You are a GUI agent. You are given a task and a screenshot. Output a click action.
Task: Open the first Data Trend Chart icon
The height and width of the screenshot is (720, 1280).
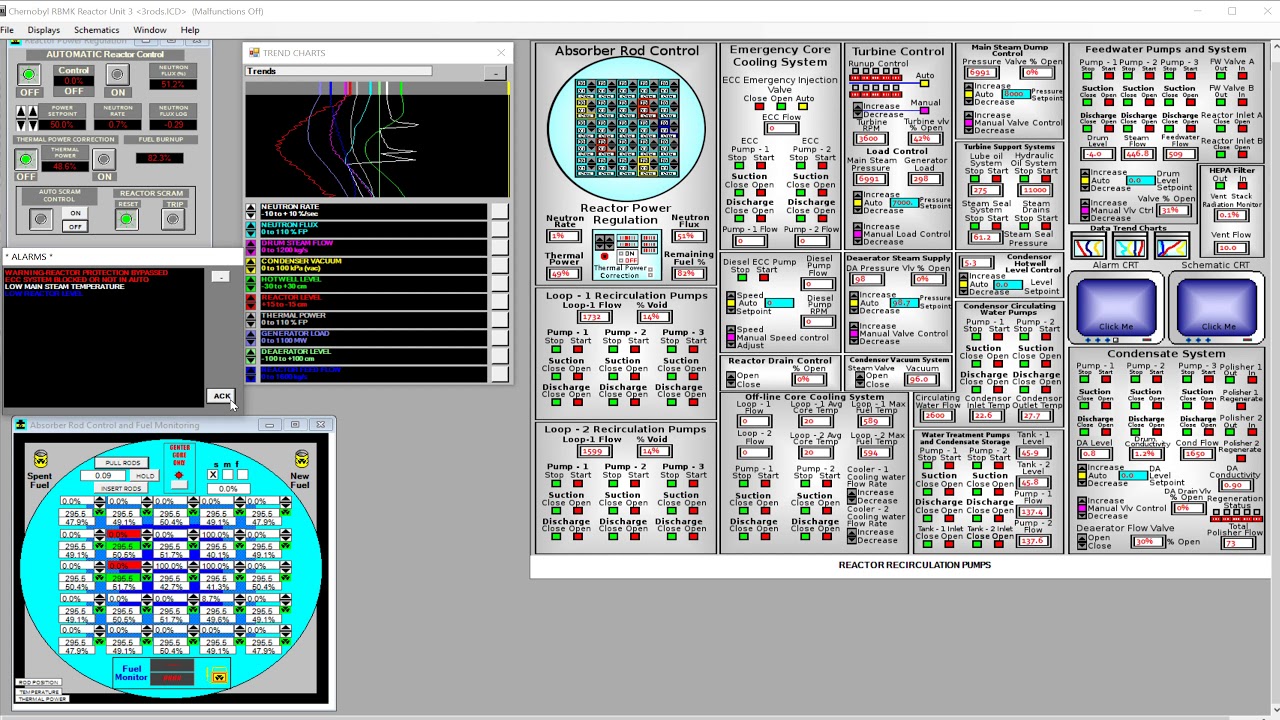coord(1089,247)
